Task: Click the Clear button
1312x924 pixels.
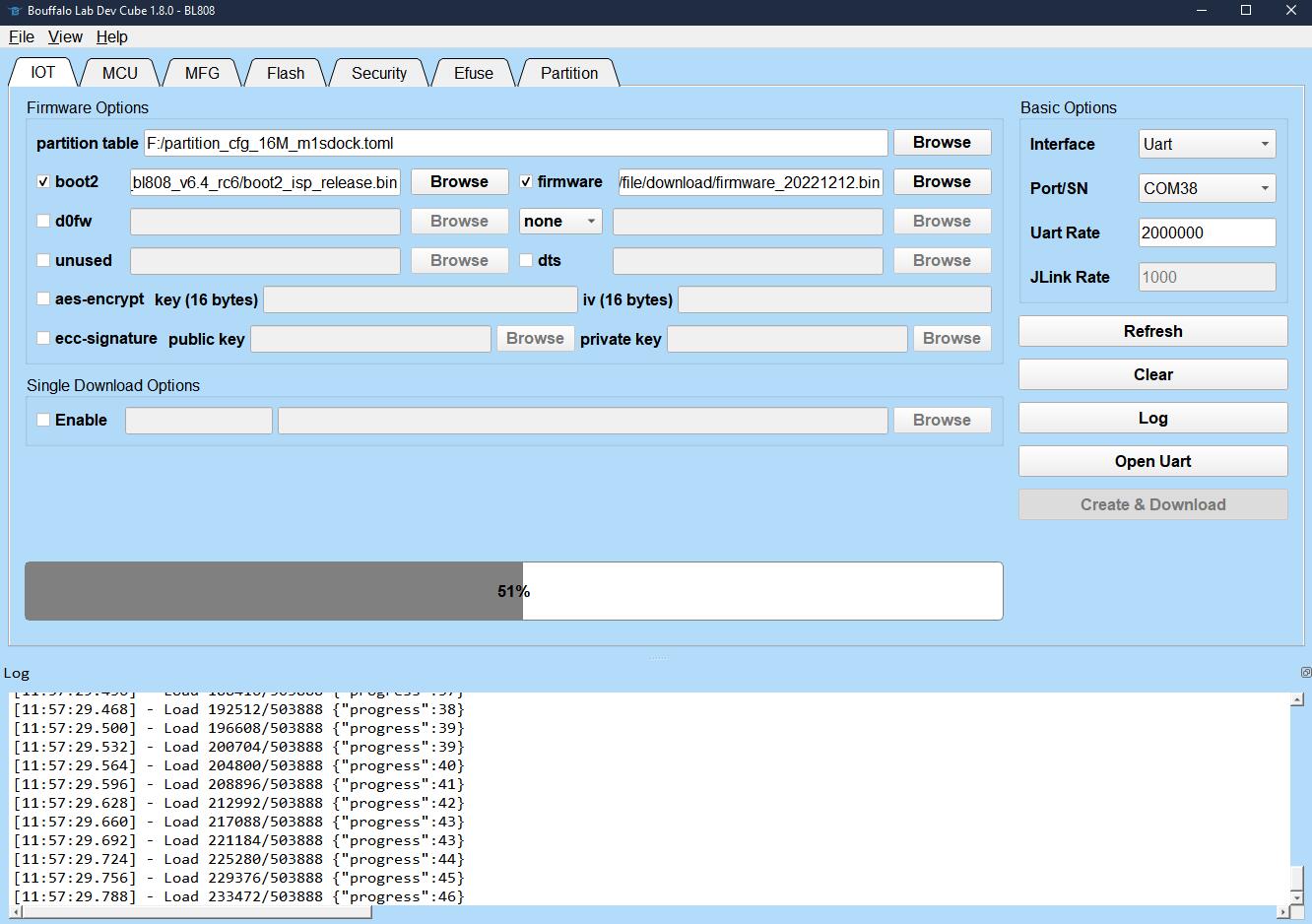Action: pos(1152,374)
